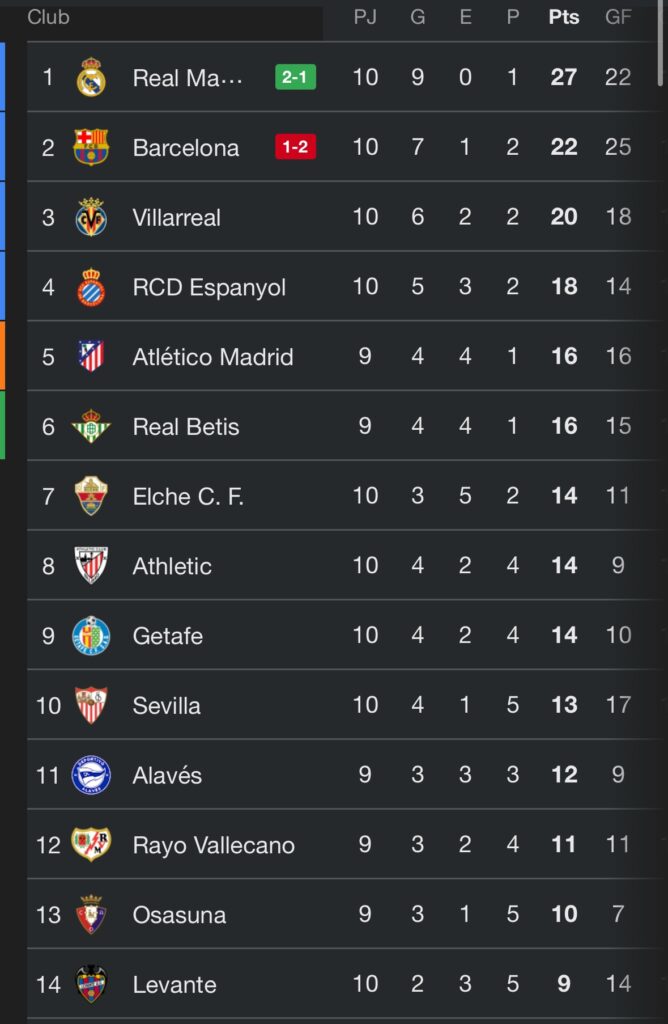Viewport: 668px width, 1024px height.
Task: Click the Sevilla club crest
Action: click(91, 705)
